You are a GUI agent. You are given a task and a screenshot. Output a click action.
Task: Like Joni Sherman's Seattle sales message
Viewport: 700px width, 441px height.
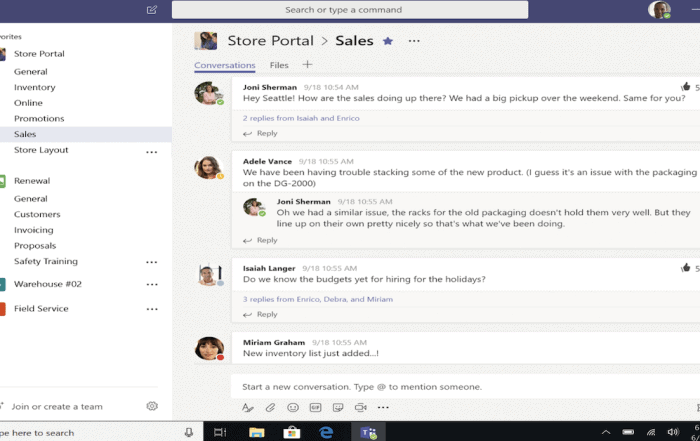(x=686, y=87)
